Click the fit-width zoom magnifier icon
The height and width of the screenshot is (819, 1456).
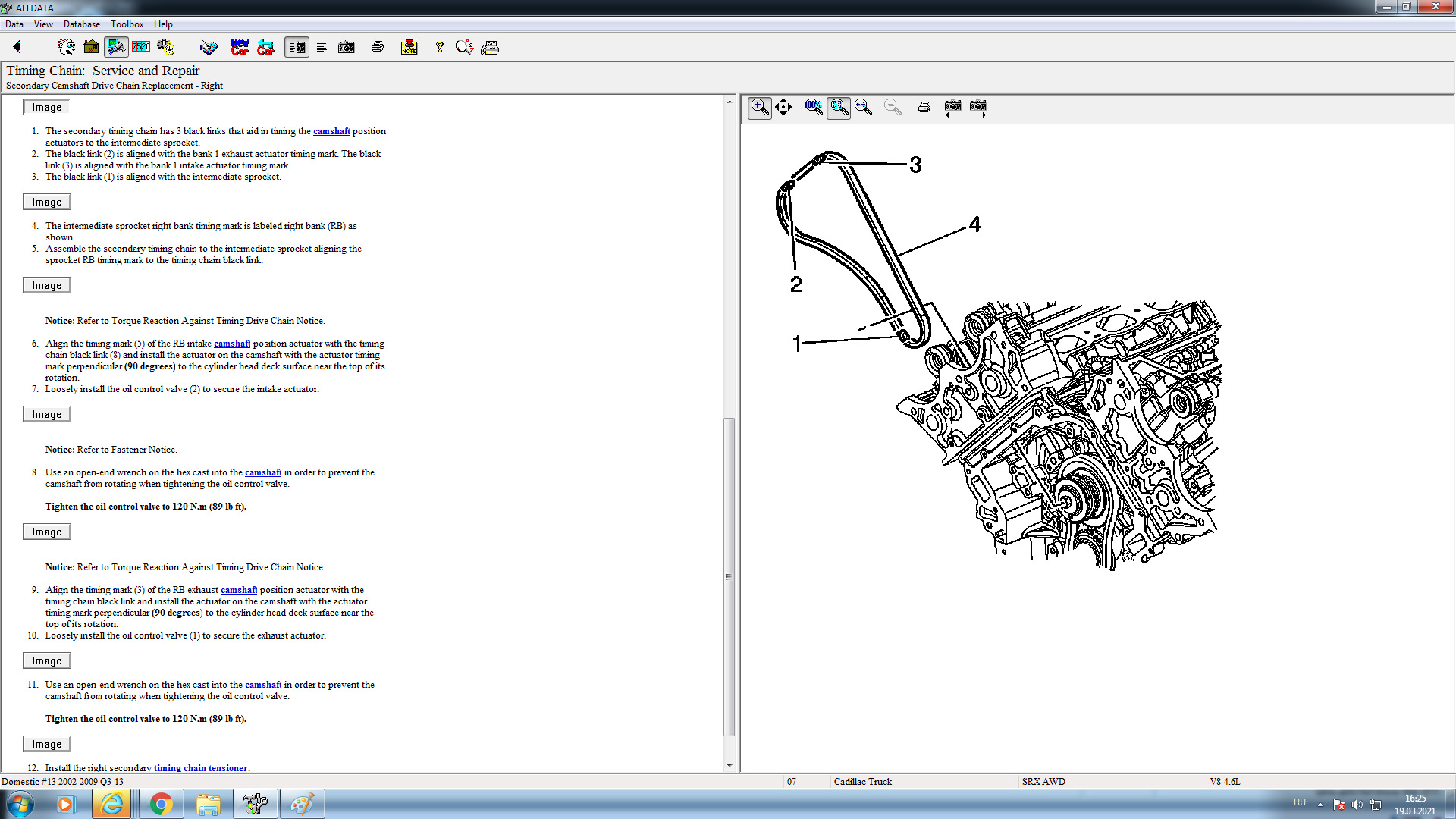tap(863, 107)
